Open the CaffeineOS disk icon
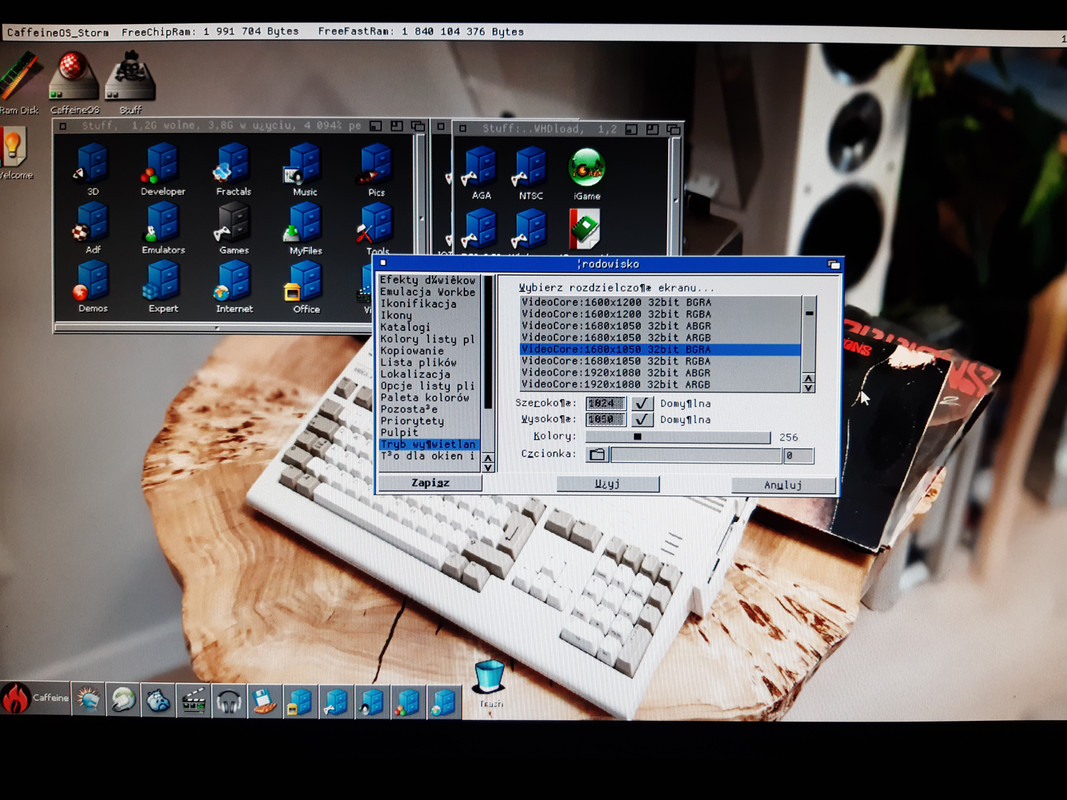The image size is (1067, 800). (73, 76)
